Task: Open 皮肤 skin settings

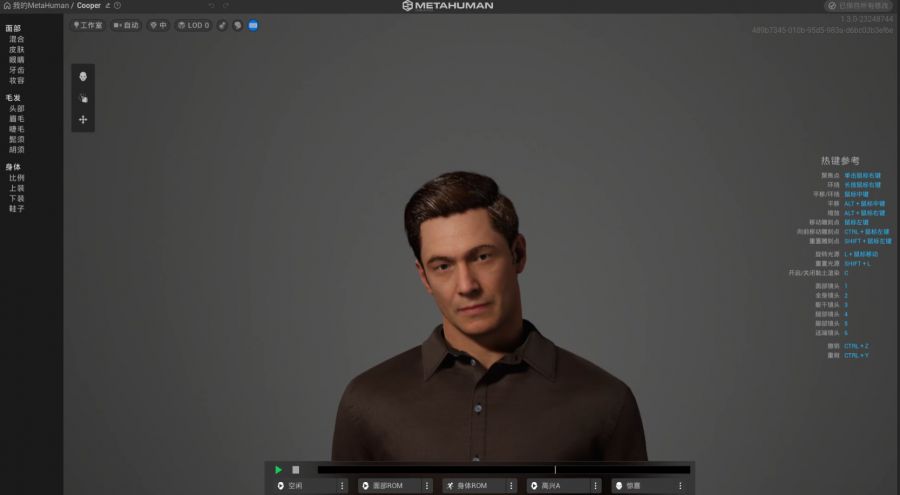Action: [x=17, y=49]
